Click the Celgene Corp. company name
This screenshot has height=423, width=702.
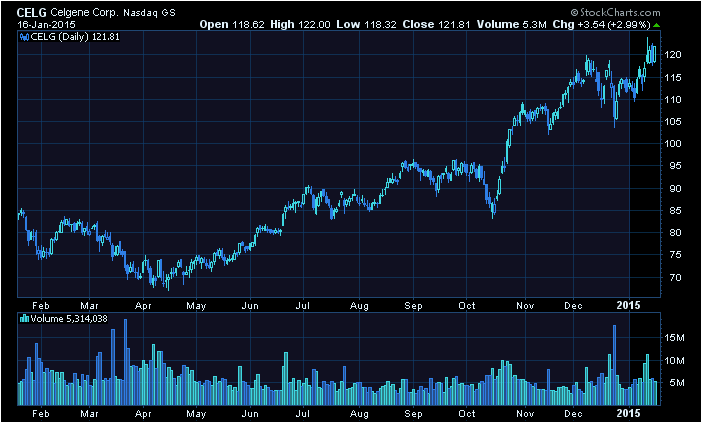coord(85,13)
